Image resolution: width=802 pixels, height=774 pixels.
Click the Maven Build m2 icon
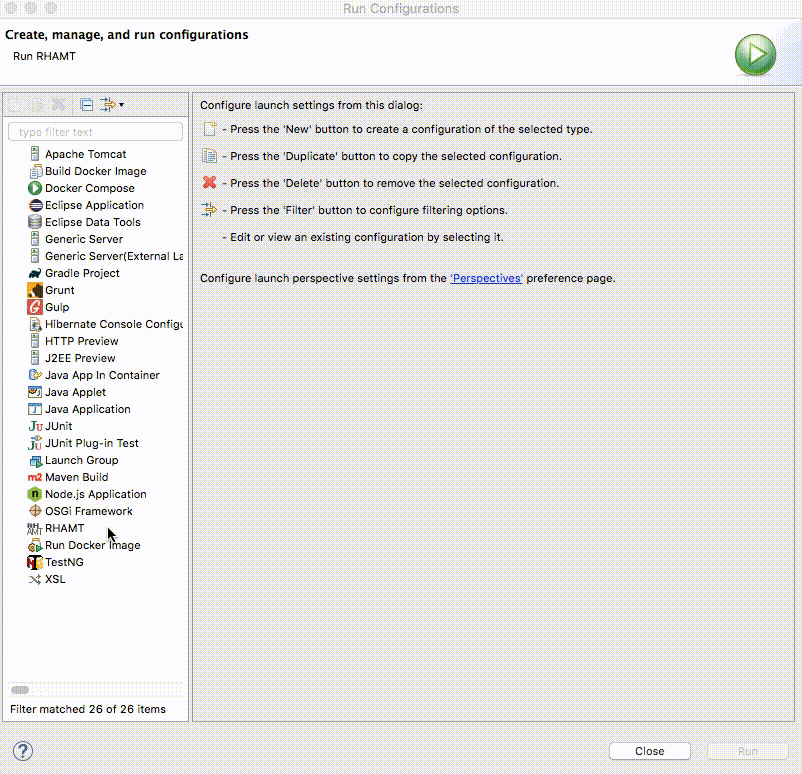point(35,477)
